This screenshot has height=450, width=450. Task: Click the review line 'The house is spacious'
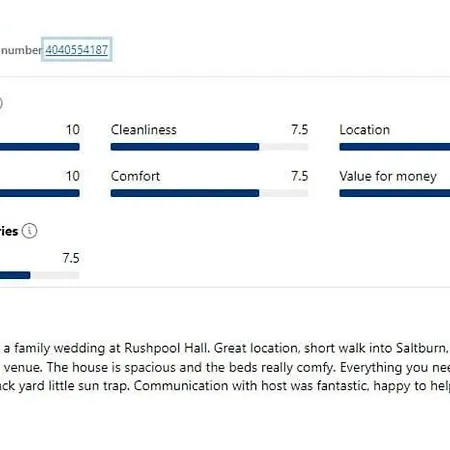tap(225, 367)
